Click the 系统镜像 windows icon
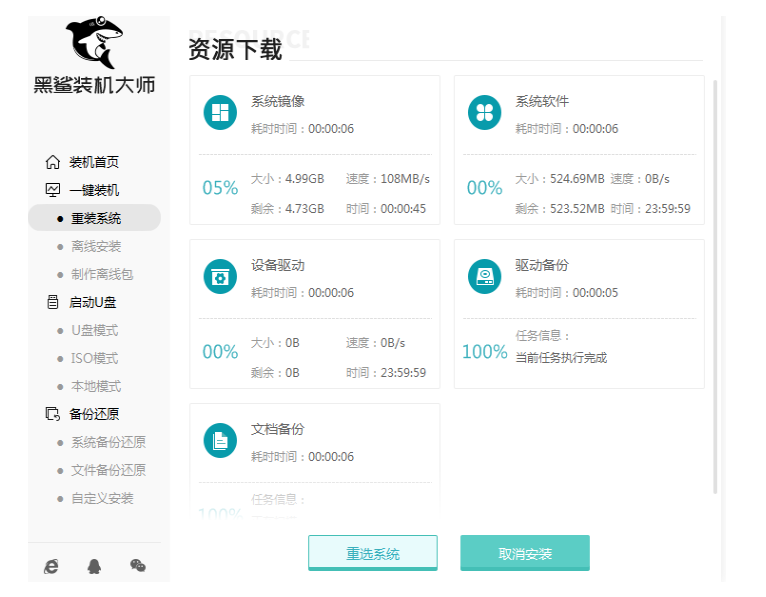Image resolution: width=766 pixels, height=597 pixels. click(x=220, y=113)
